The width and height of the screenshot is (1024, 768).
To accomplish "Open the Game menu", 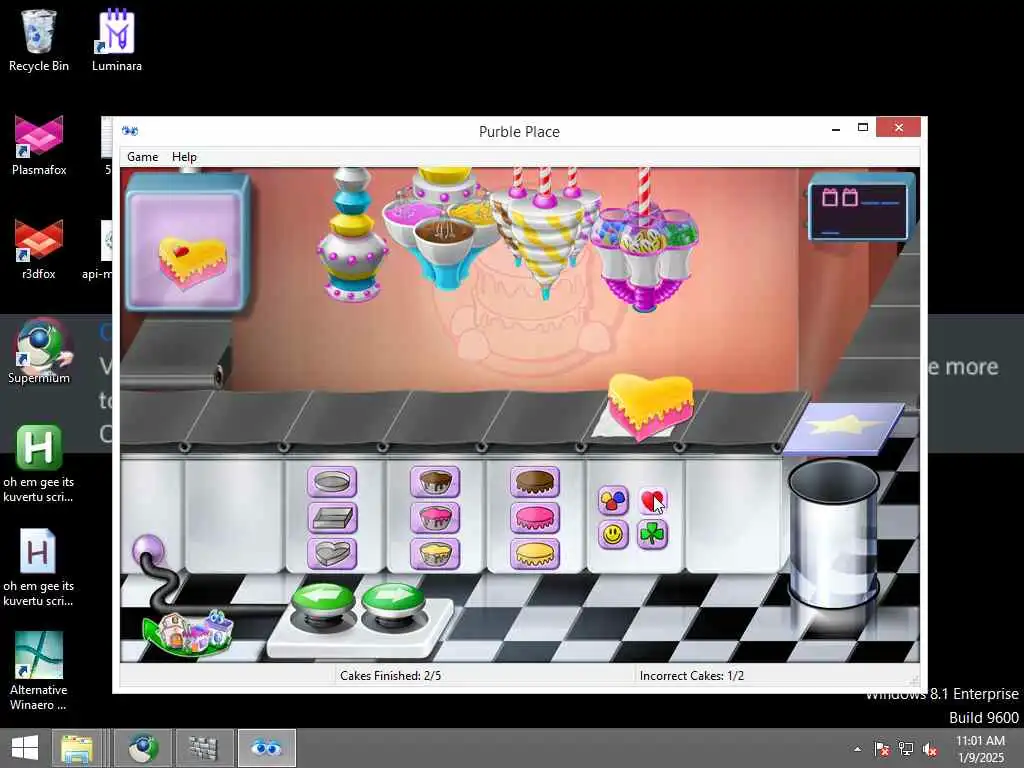I will [142, 157].
